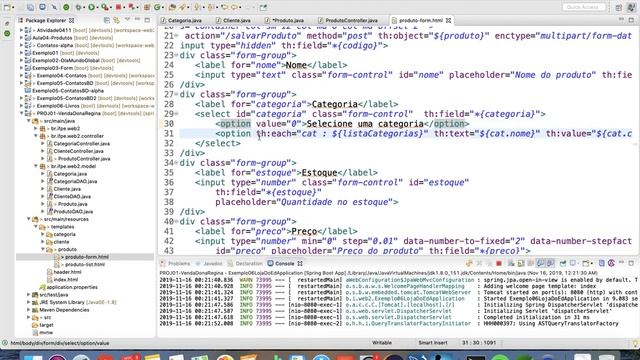The width and height of the screenshot is (640, 360).
Task: Click the Open Perspective icon beside Quick Access
Action: pyautogui.click(x=619, y=7)
